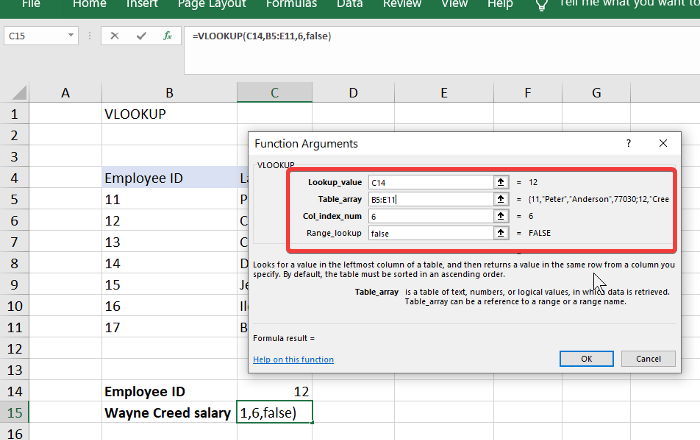700x440 pixels.
Task: Open the Home tab
Action: click(x=89, y=4)
